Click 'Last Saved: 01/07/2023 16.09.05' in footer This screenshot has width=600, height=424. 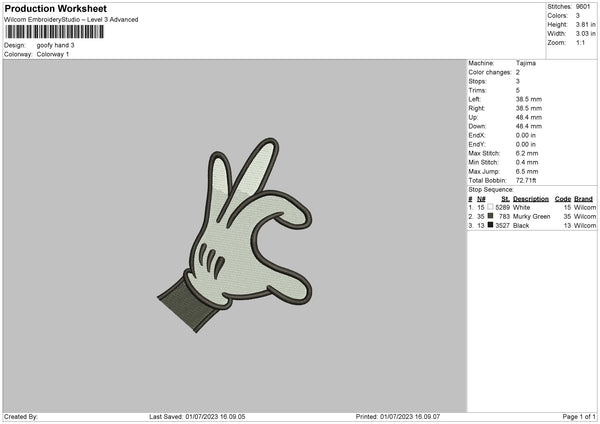click(197, 416)
